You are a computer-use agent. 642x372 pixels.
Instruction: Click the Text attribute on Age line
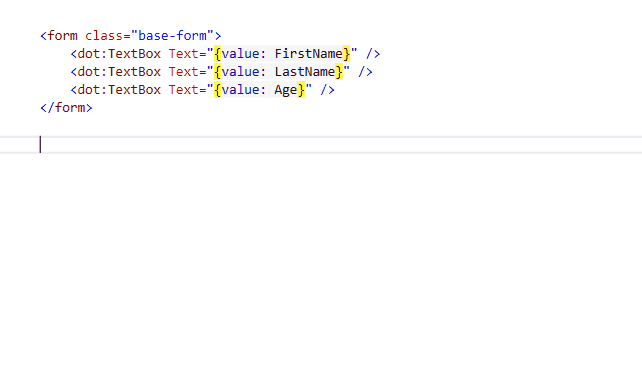[183, 90]
